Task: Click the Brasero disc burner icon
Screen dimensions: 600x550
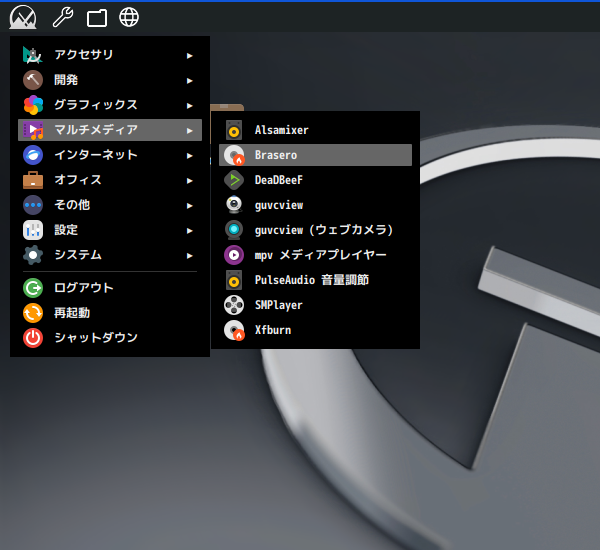Action: 234,155
